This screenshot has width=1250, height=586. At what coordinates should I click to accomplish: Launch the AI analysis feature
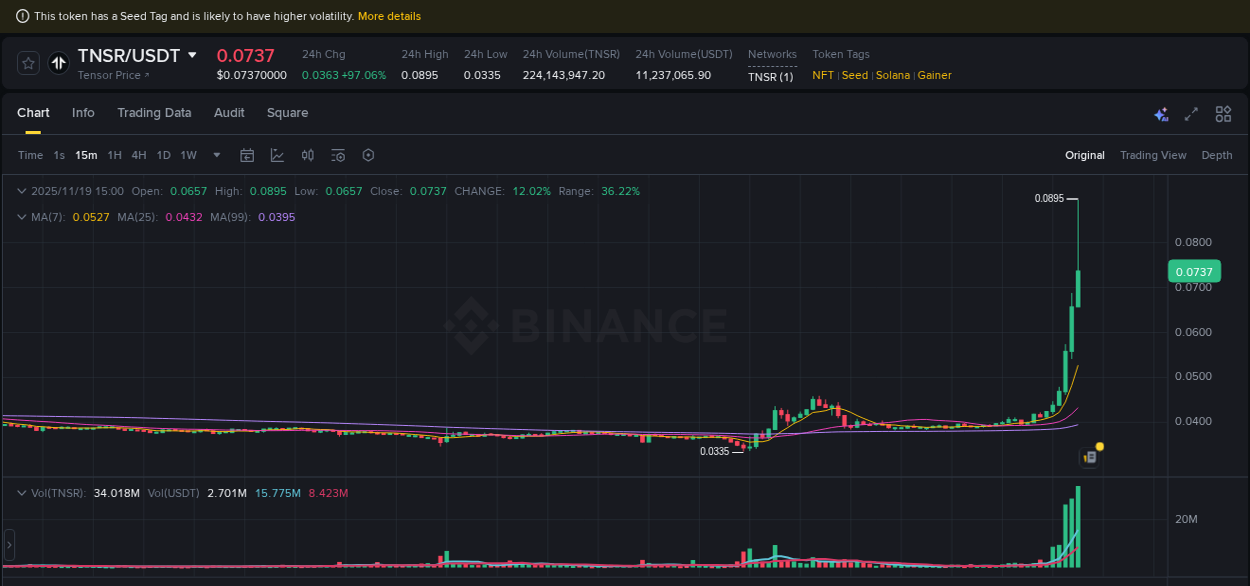click(x=1161, y=114)
